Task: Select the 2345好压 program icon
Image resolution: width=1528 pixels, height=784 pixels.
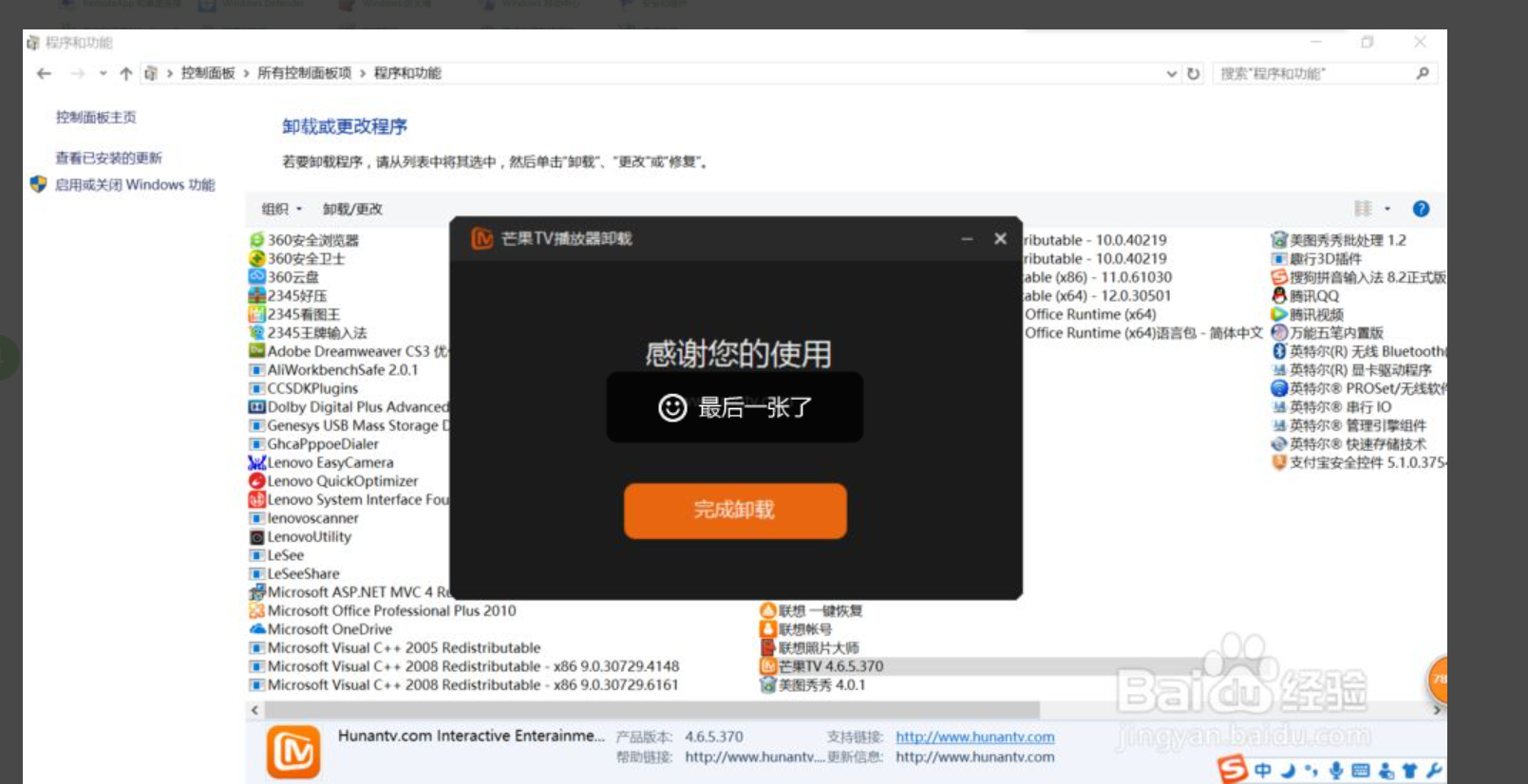Action: click(x=256, y=295)
